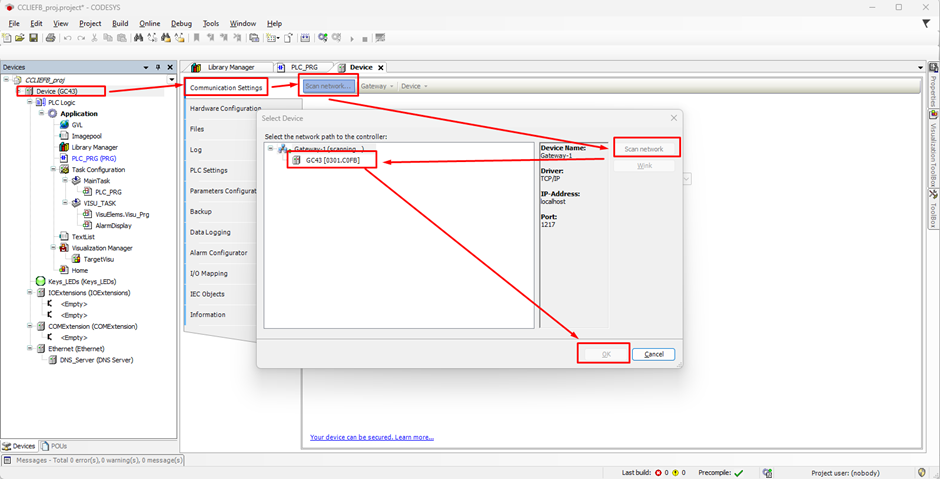Collapse the Task Configuration node
This screenshot has height=479, width=940.
point(54,170)
